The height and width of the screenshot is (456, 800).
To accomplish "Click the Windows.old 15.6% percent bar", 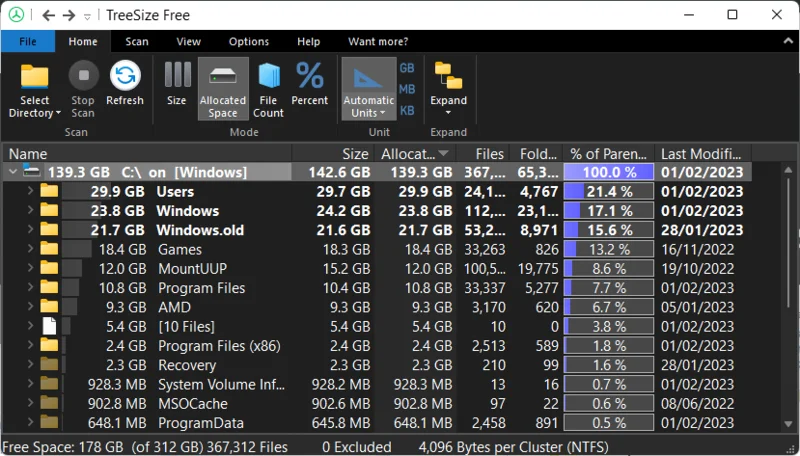I will coord(609,230).
